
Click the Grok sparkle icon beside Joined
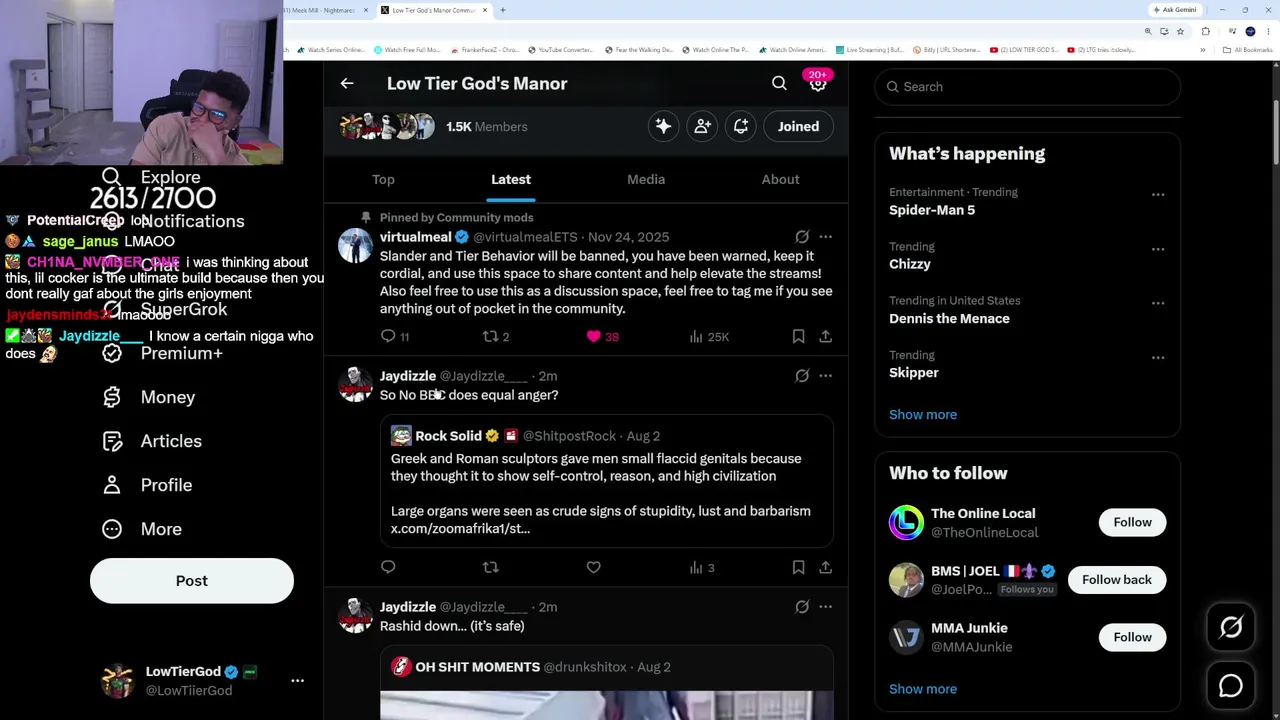[663, 127]
